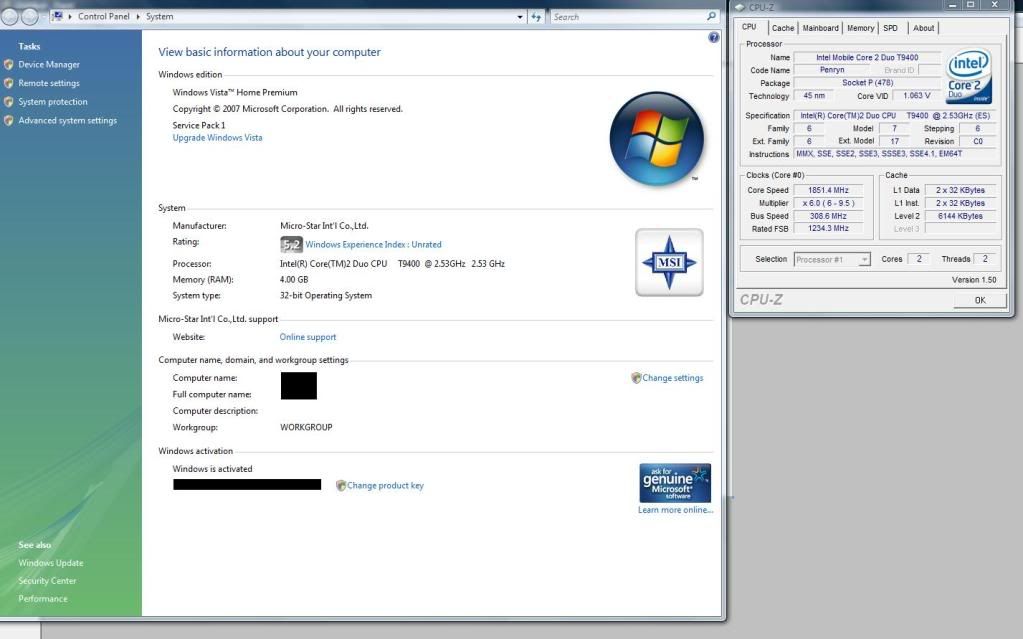1023x639 pixels.
Task: Open Performance under See also
Action: click(43, 599)
